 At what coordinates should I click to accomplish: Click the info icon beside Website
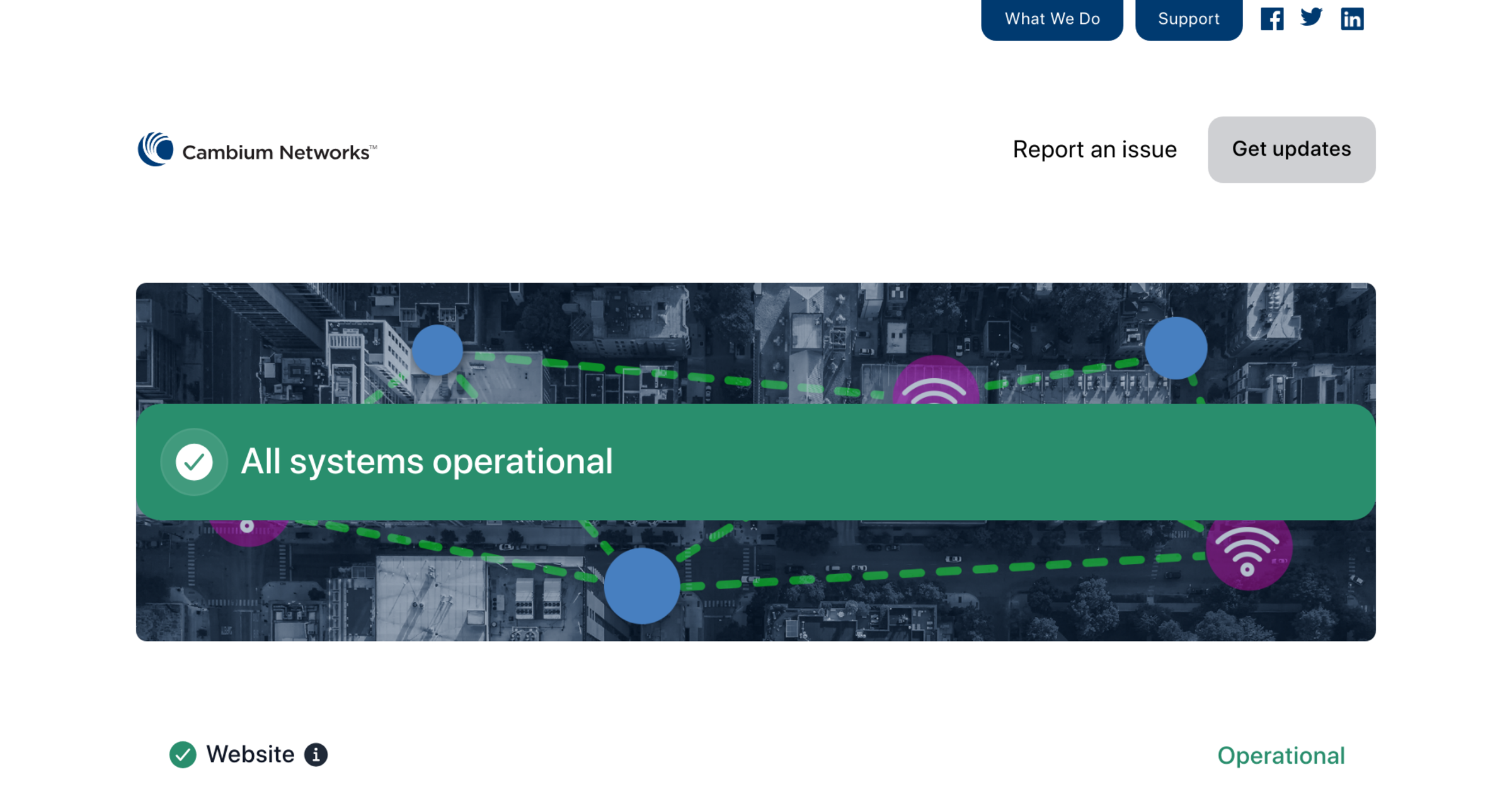(x=316, y=754)
